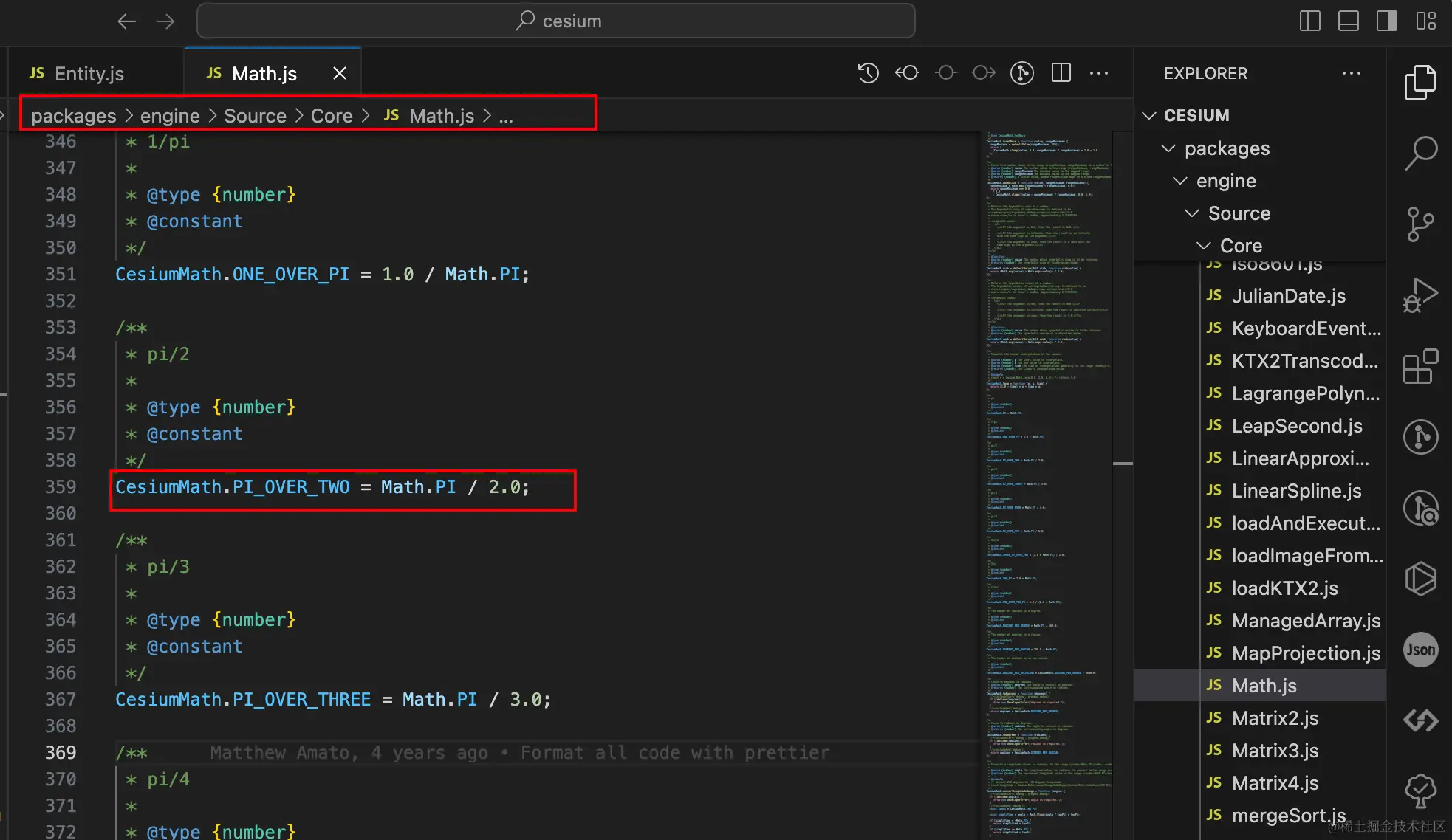Open the Json activity bar icon
This screenshot has height=840, width=1452.
coord(1420,650)
